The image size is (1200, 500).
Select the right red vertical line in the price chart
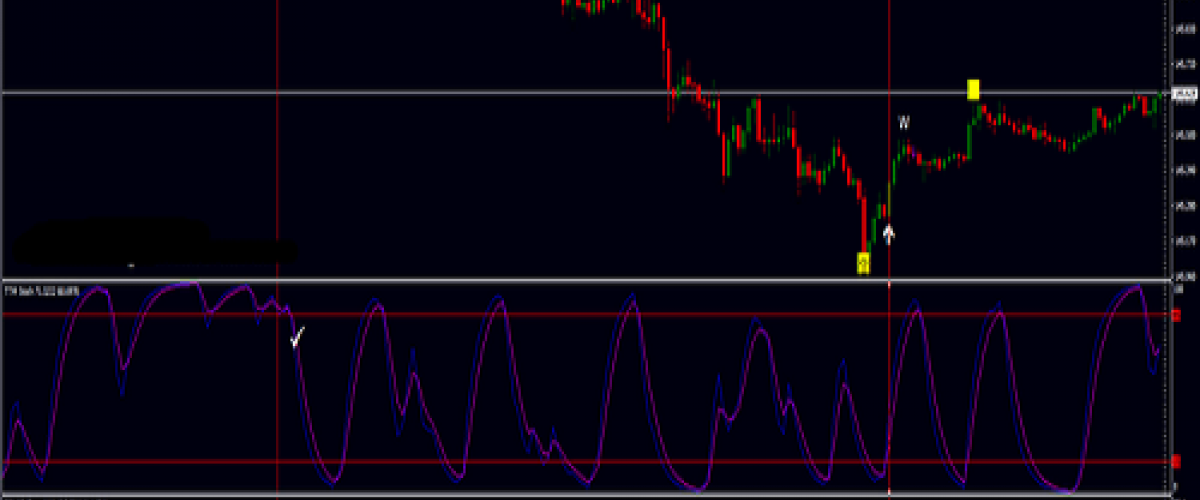(x=889, y=60)
